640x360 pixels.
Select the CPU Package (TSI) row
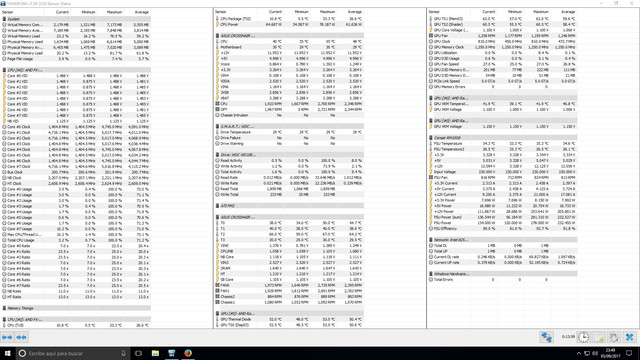point(289,19)
